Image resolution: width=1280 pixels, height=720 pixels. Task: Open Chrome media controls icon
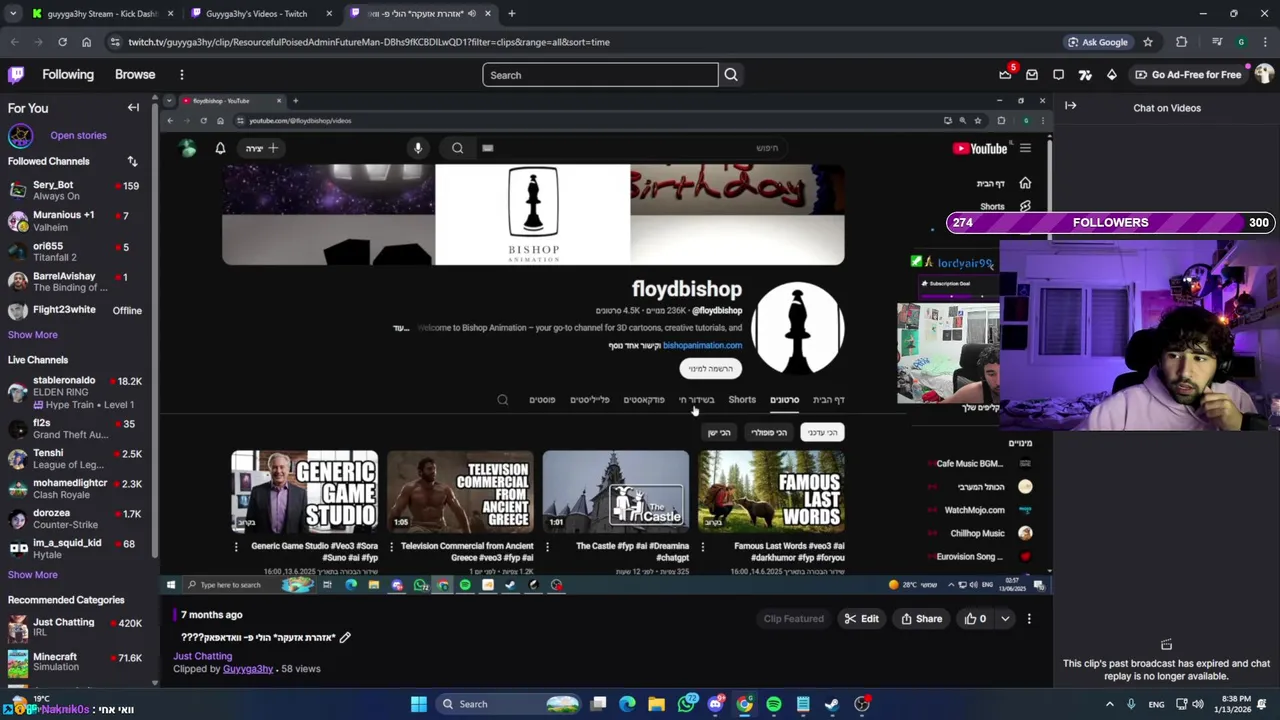click(x=1217, y=42)
